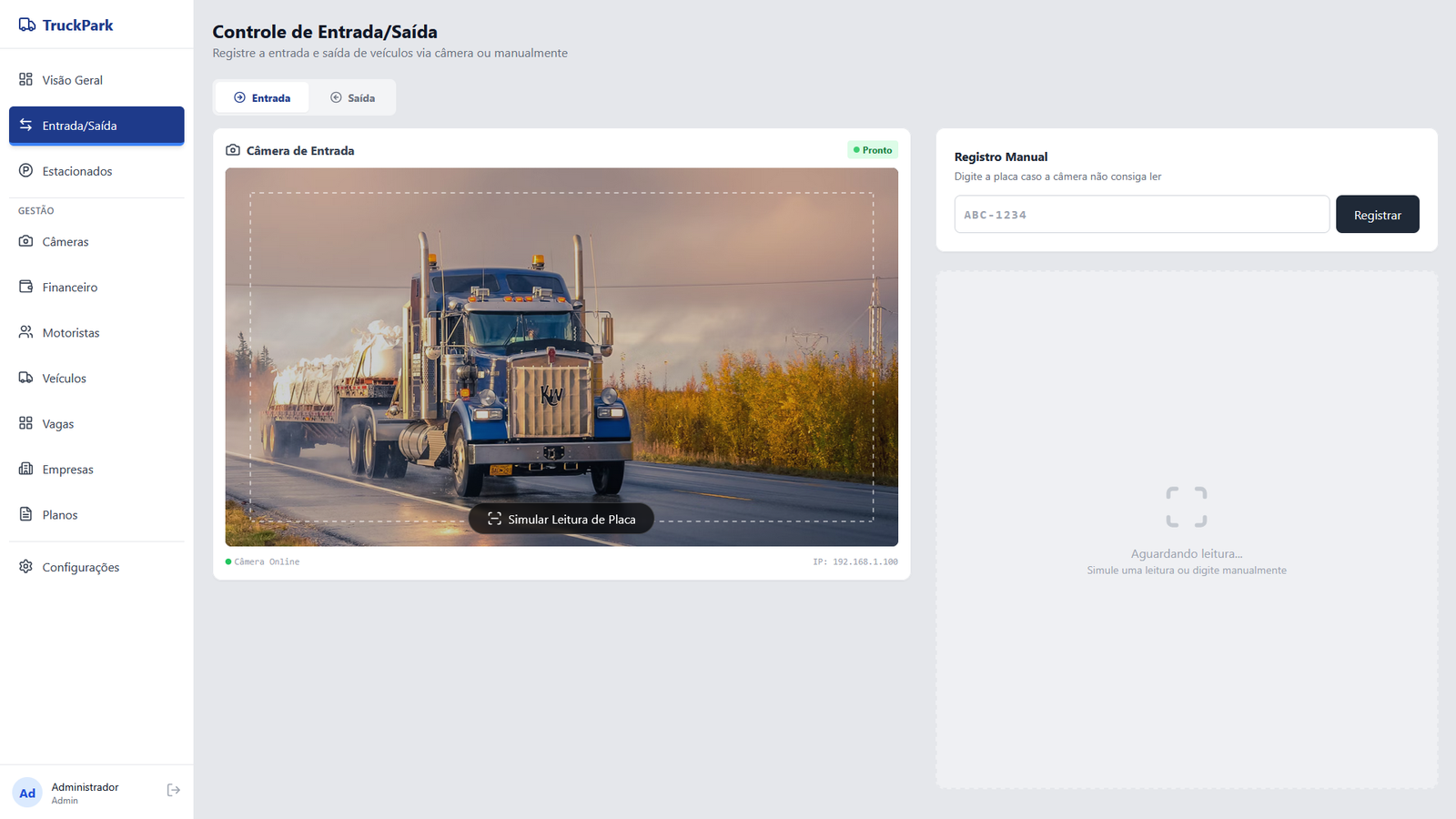Click the Motoristas icon
Screen dimensions: 1456x819
[26, 332]
